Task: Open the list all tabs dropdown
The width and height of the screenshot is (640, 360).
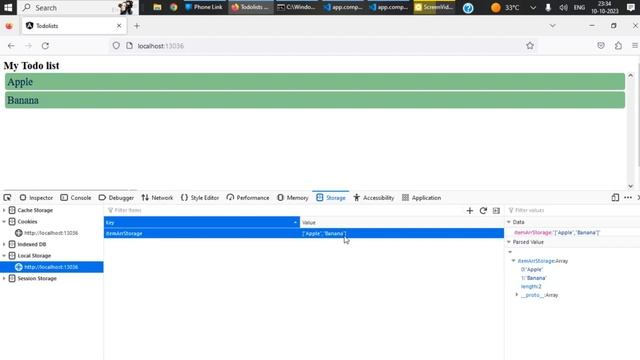Action: (x=553, y=26)
